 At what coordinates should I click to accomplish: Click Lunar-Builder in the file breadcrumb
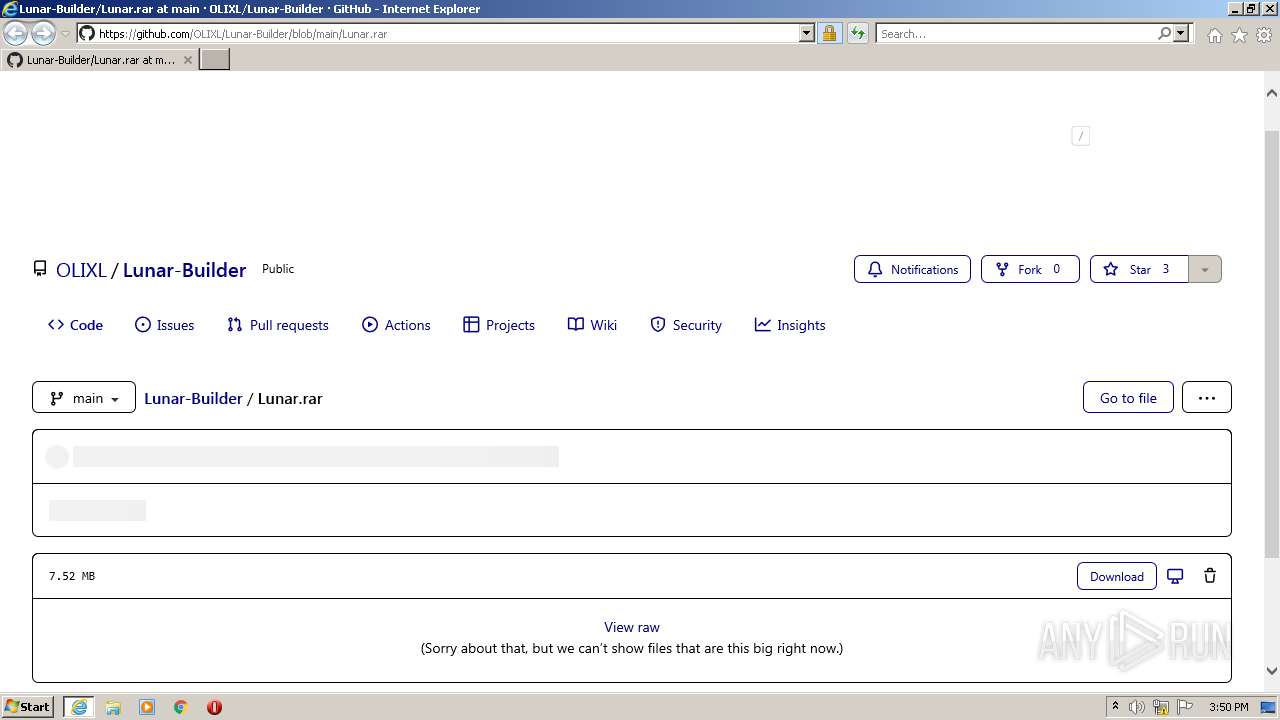[x=193, y=398]
